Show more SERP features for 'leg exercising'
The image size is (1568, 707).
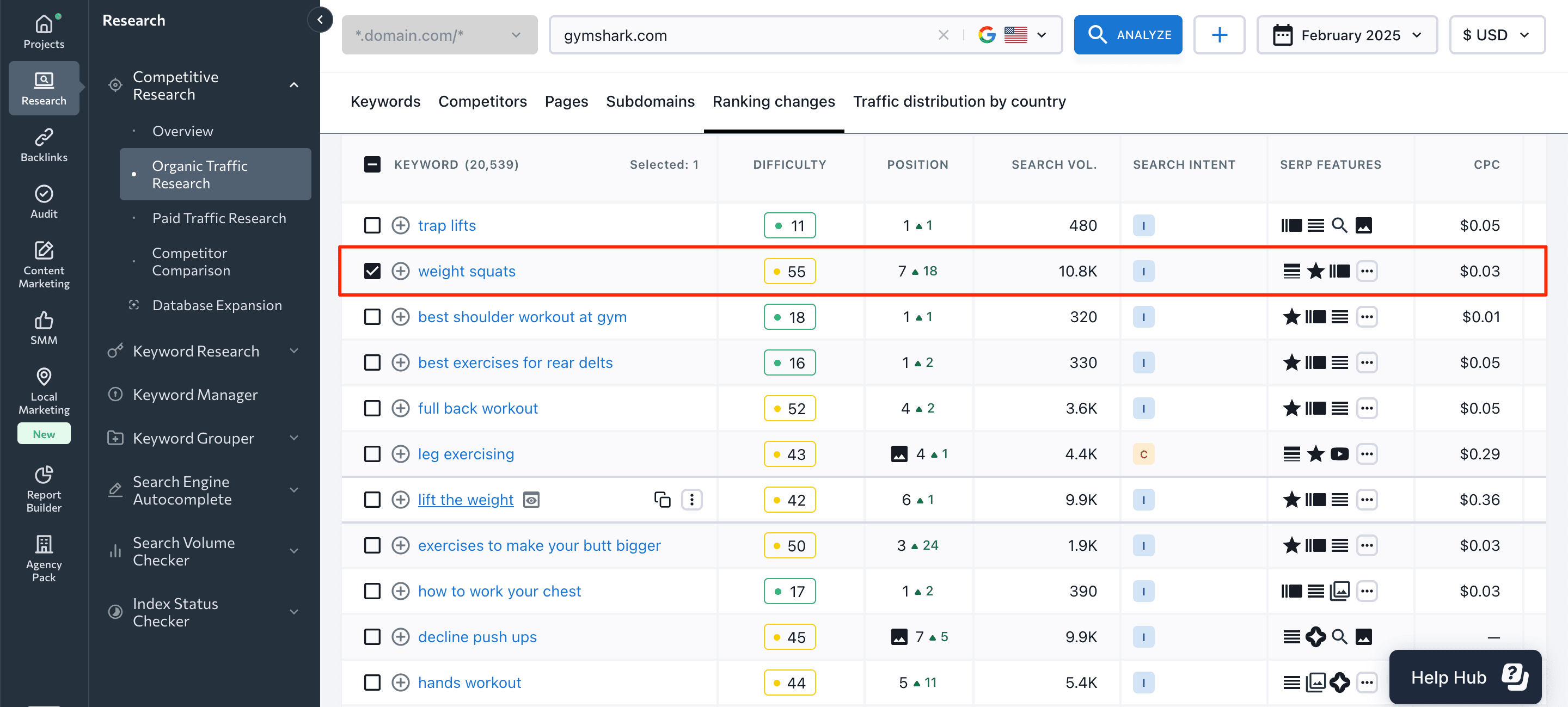[x=1367, y=454]
